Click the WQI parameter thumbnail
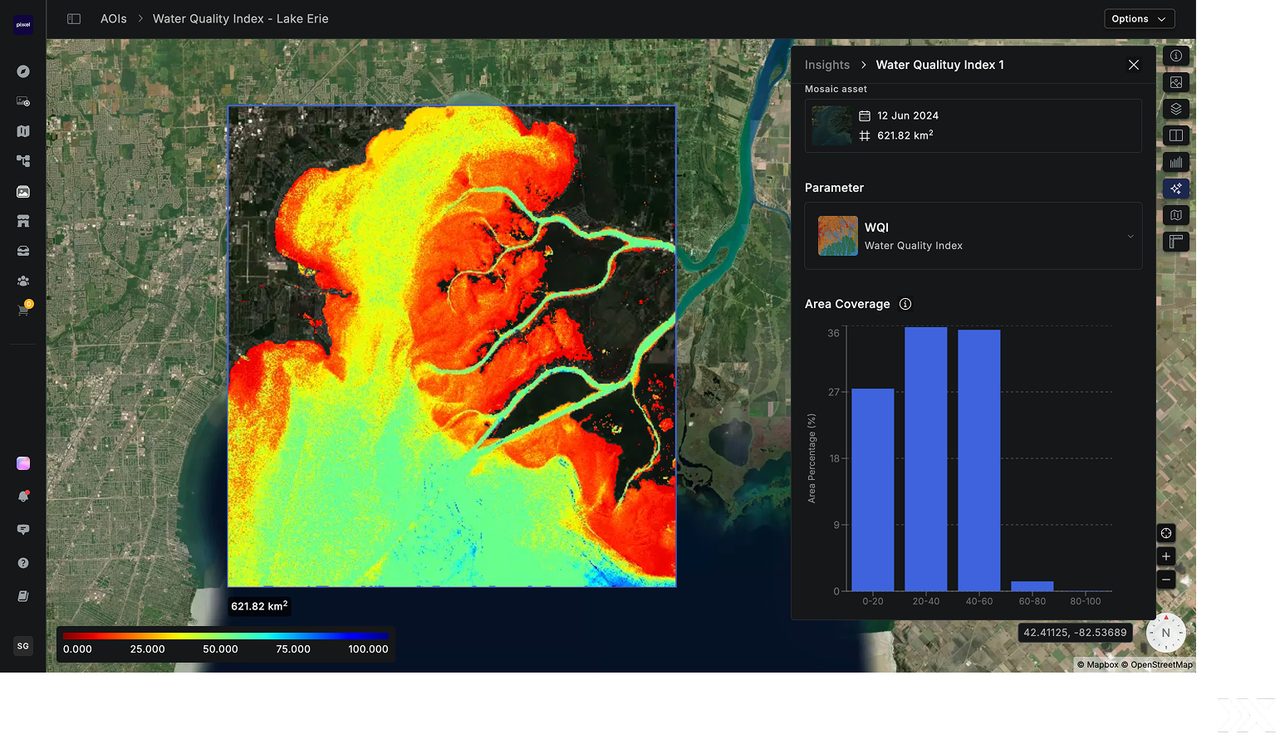 (x=838, y=236)
